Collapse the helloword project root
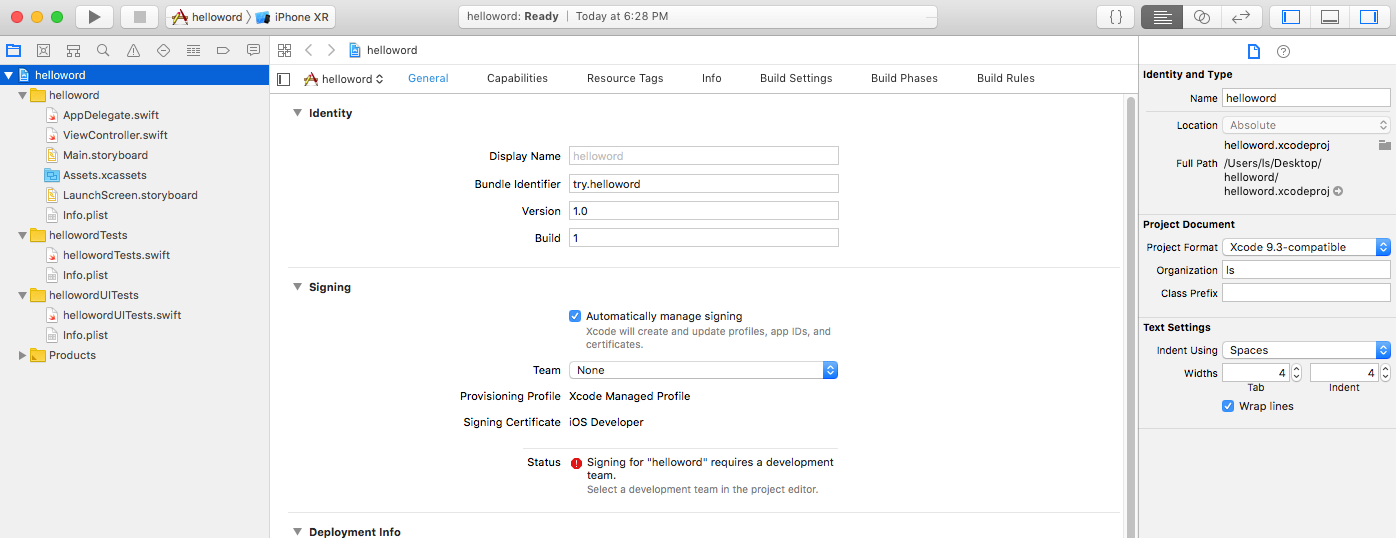Viewport: 1396px width, 538px height. (9, 75)
